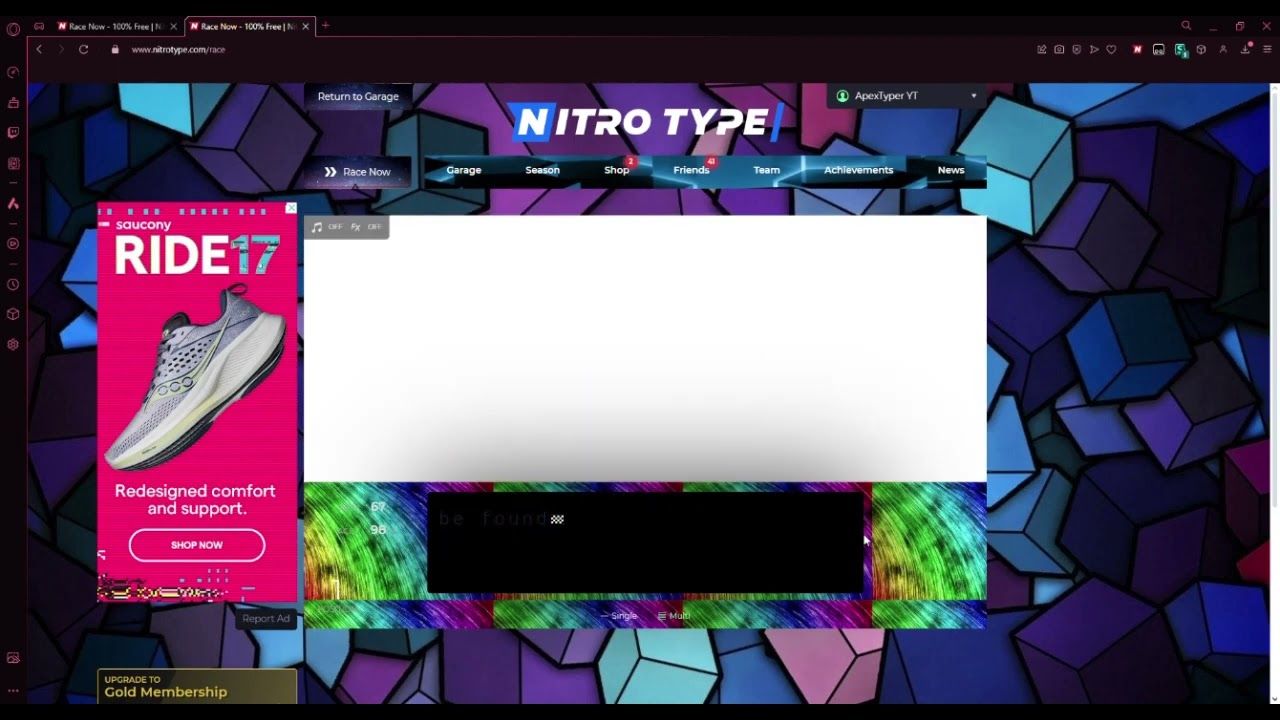
Task: Open the Opera GX menu logo
Action: coord(13,28)
